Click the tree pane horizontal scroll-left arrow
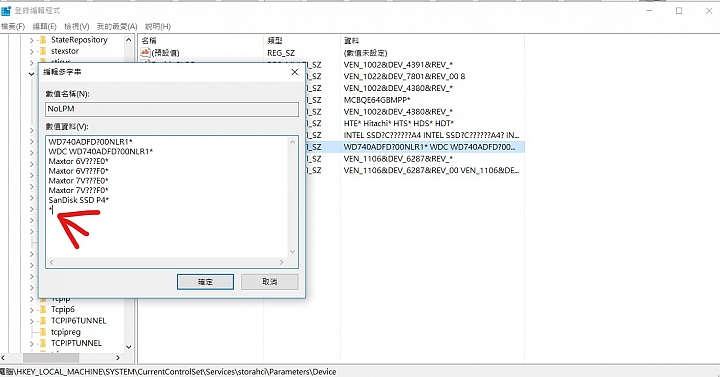Image resolution: width=720 pixels, height=377 pixels. [x=4, y=358]
